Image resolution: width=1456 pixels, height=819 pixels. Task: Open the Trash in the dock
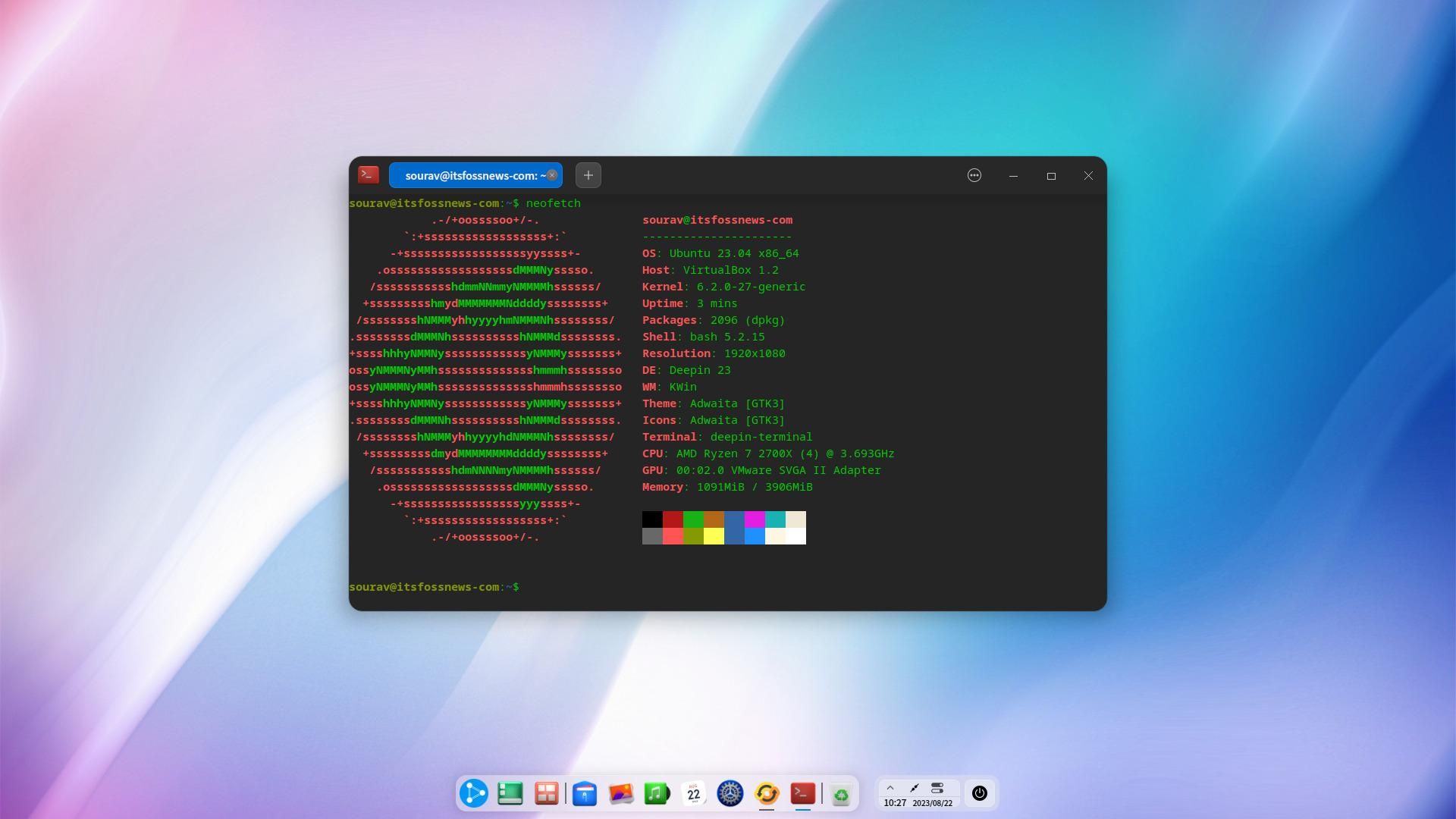[841, 795]
